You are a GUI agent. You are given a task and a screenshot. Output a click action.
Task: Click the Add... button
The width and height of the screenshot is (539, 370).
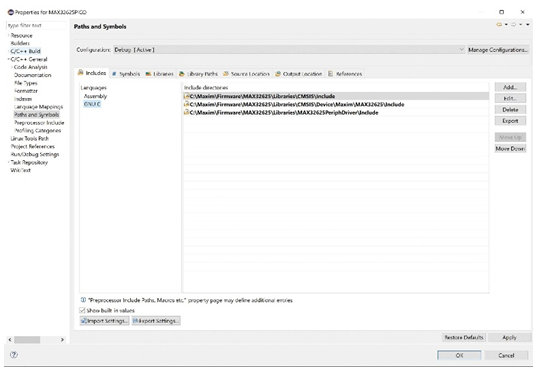510,87
